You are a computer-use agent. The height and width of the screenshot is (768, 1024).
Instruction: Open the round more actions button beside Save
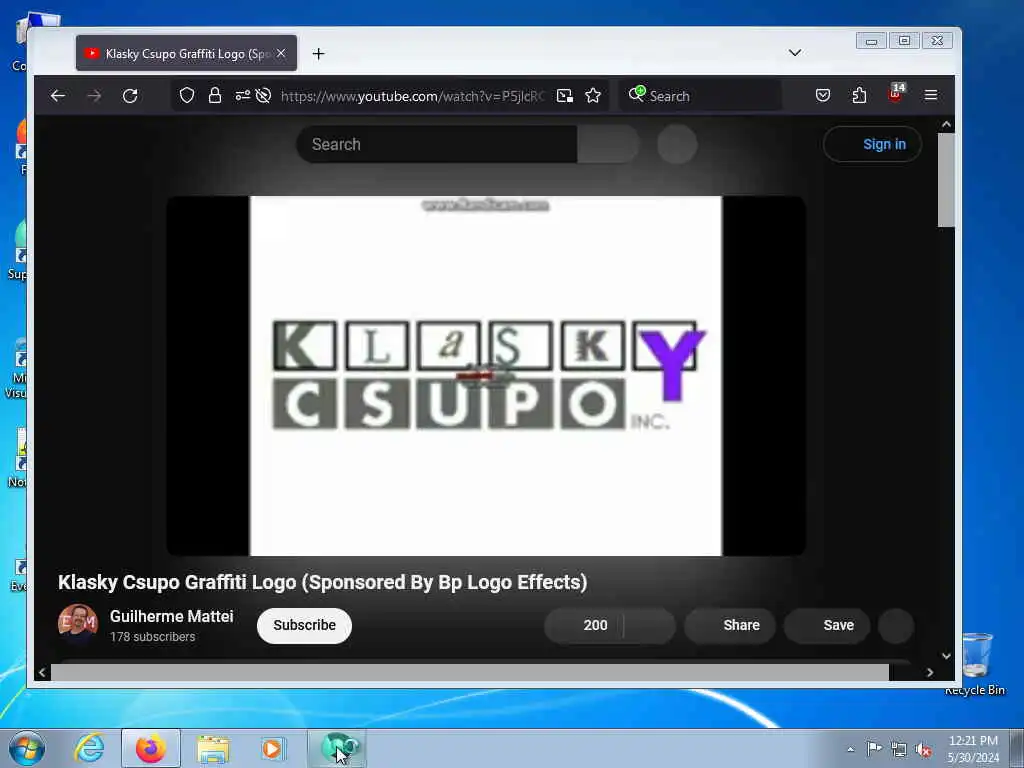click(895, 626)
